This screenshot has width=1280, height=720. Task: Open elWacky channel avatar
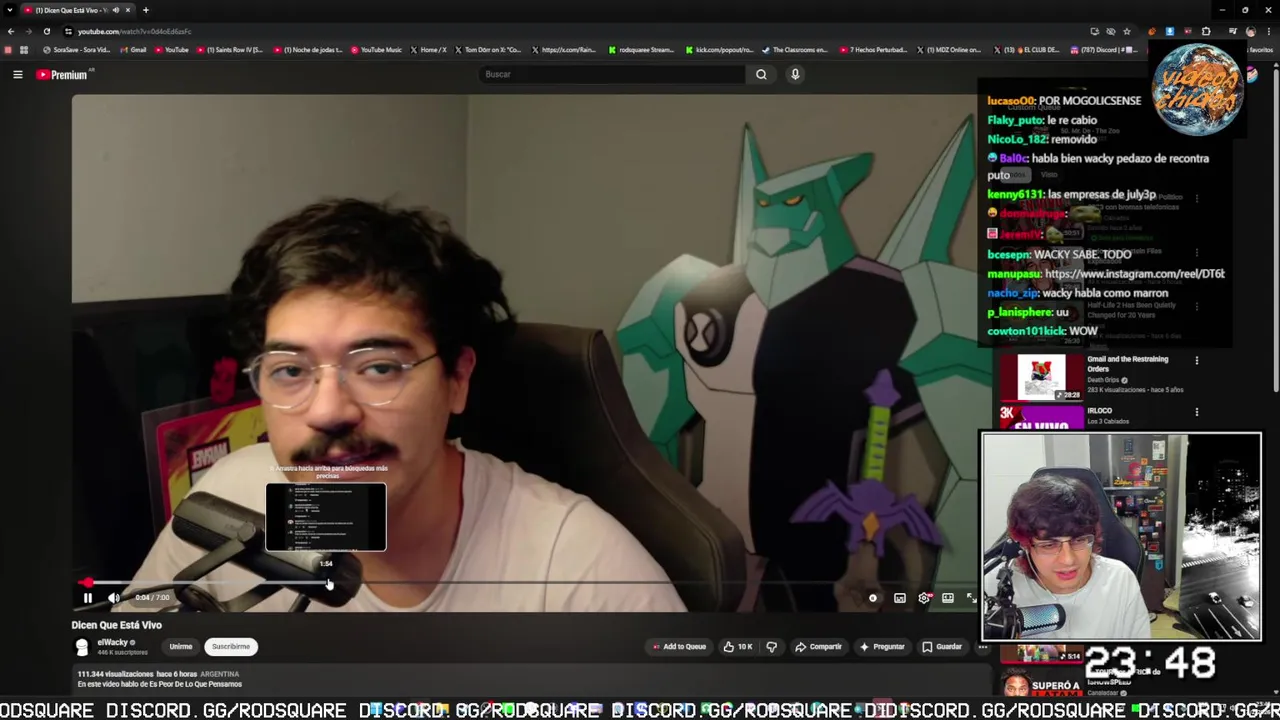pyautogui.click(x=82, y=647)
